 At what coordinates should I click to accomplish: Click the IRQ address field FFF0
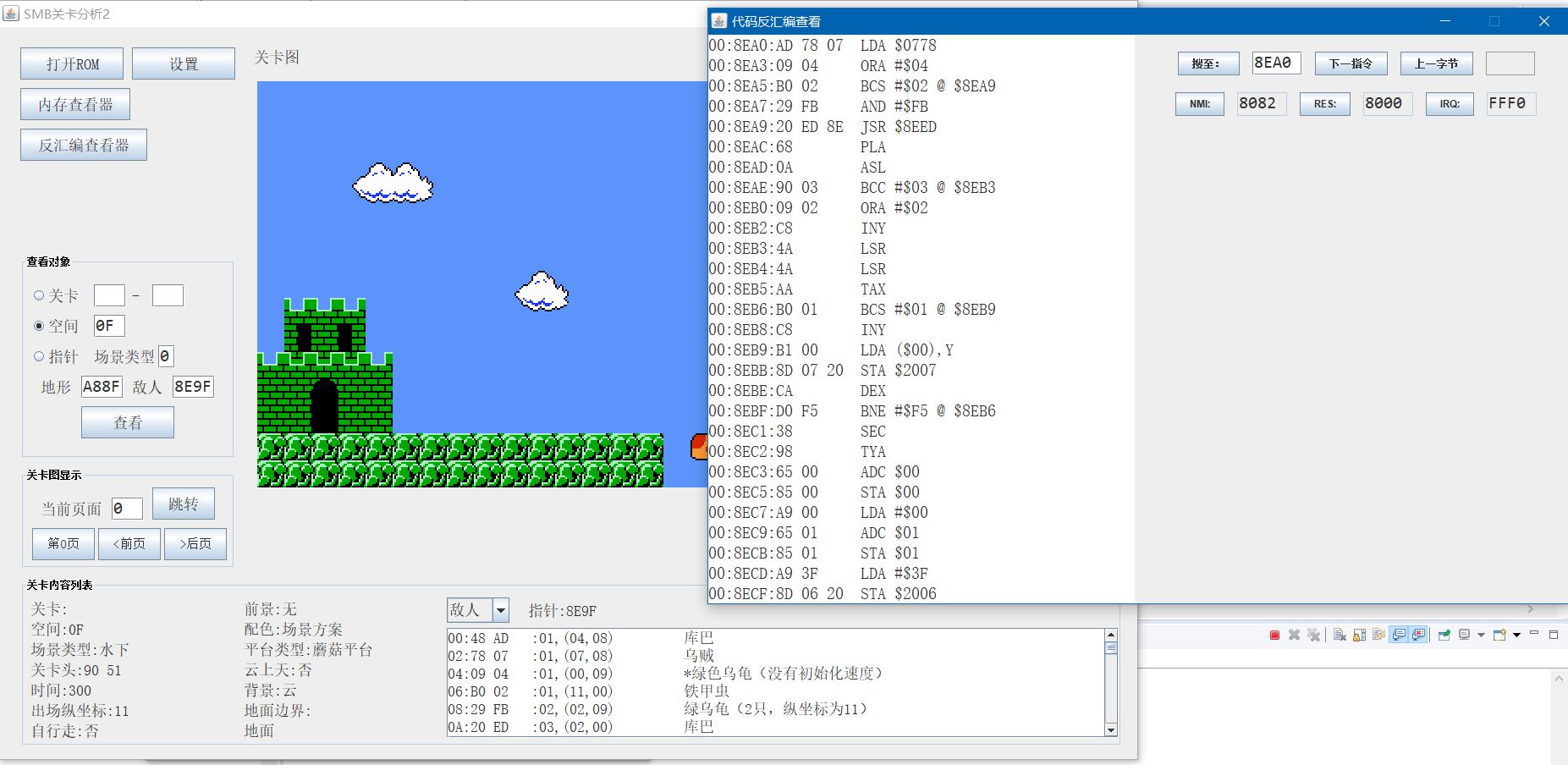pyautogui.click(x=1511, y=103)
